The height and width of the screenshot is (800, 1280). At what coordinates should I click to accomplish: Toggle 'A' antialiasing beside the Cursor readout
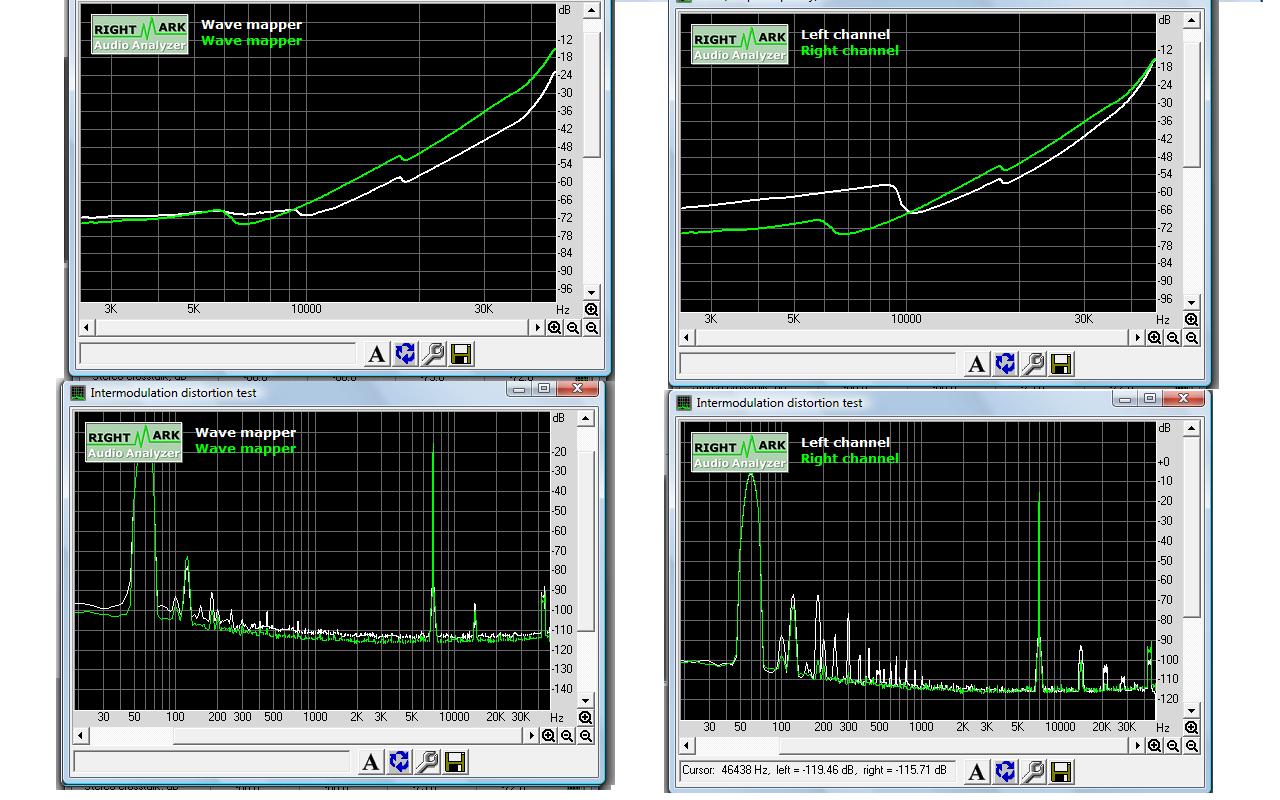click(977, 772)
